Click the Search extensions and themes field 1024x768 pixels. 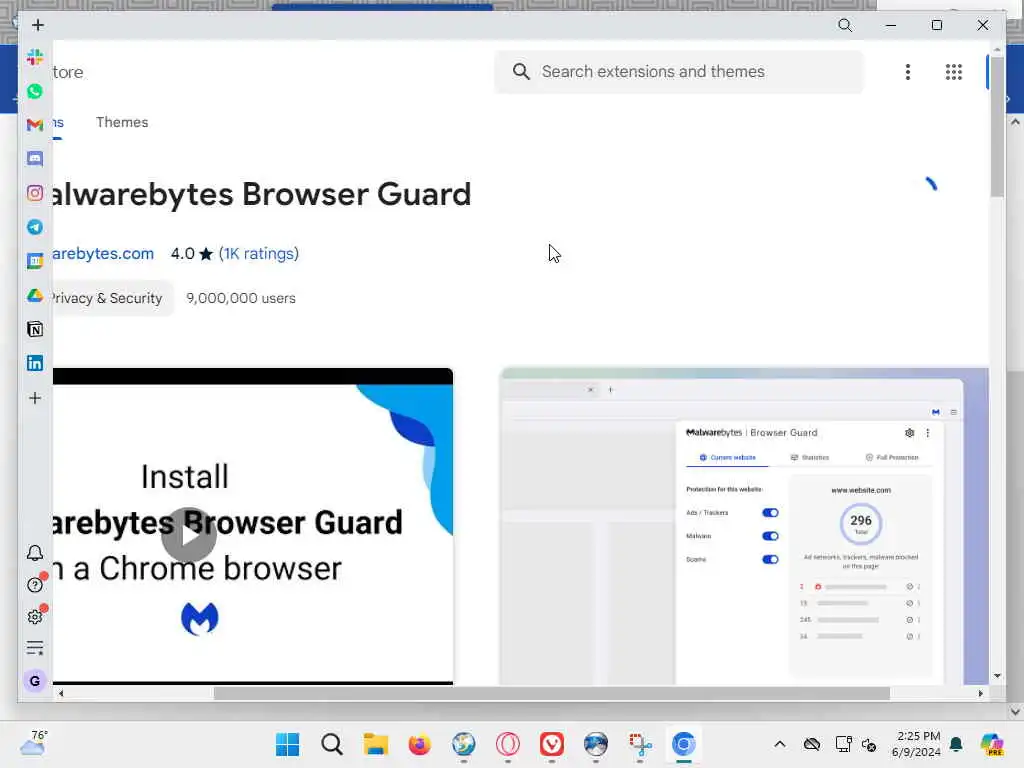point(679,72)
